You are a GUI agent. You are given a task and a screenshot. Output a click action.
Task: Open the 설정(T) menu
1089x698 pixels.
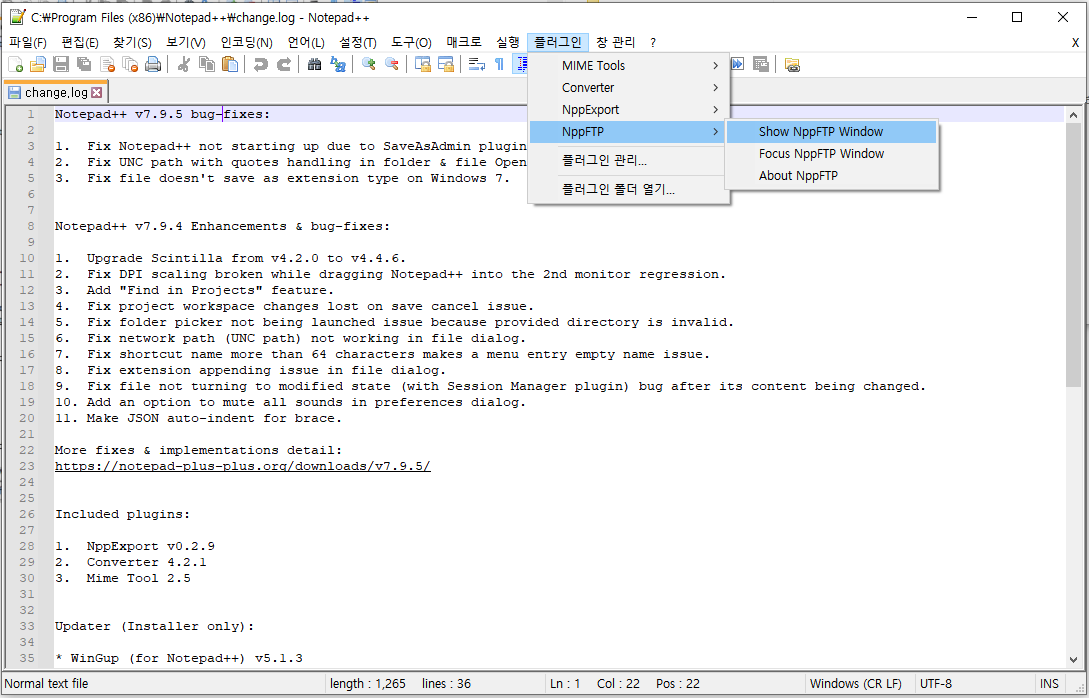(x=358, y=42)
